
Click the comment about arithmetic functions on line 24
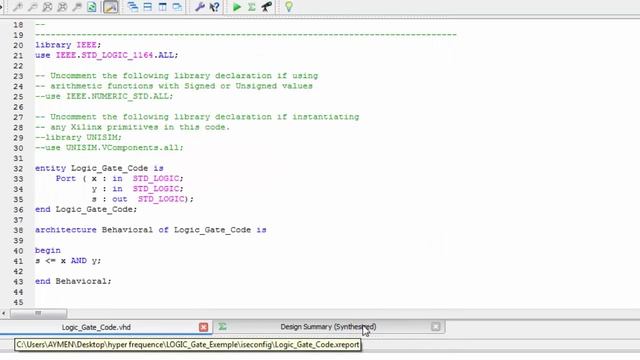174,86
